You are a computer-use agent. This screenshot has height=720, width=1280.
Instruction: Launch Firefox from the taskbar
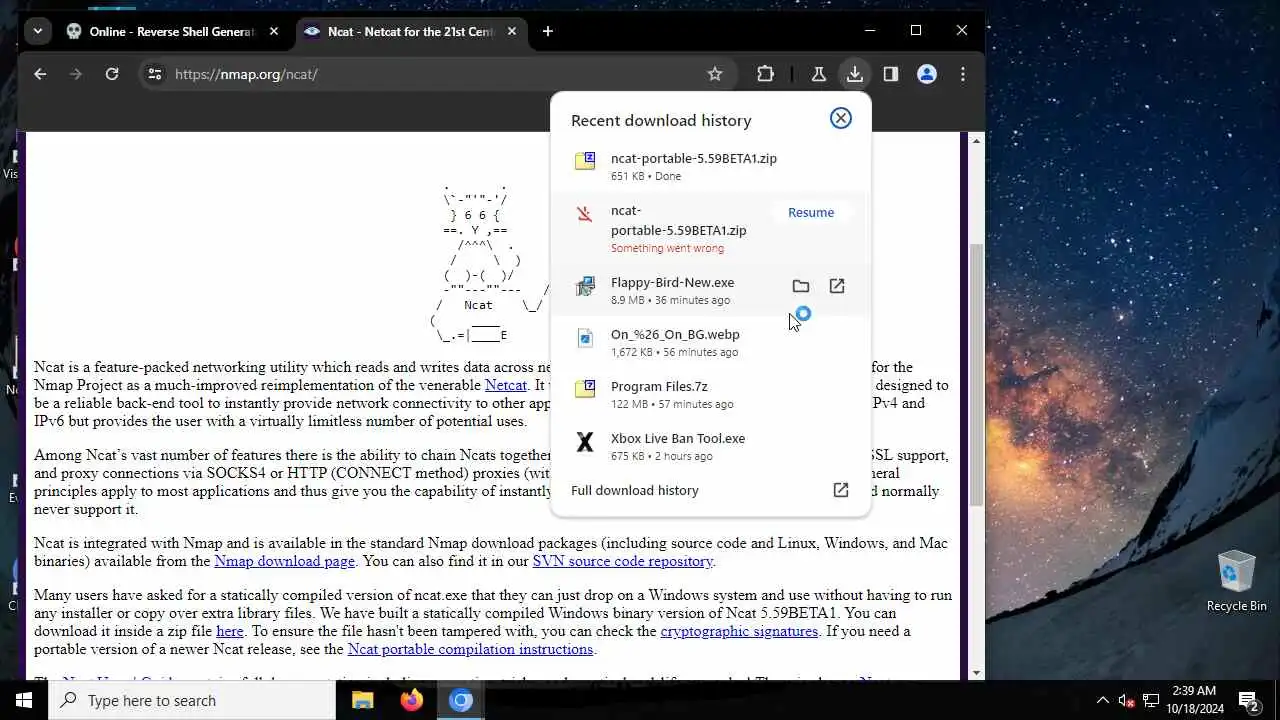tap(412, 700)
